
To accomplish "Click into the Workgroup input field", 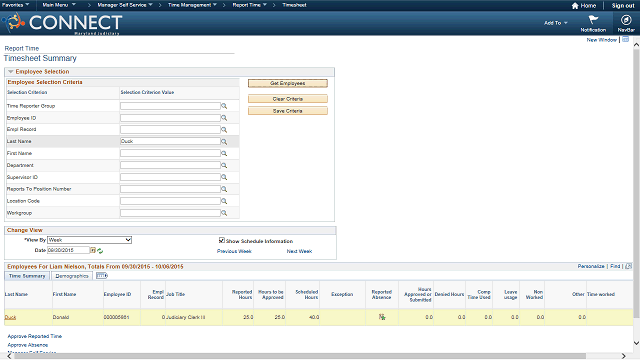I will pos(170,213).
